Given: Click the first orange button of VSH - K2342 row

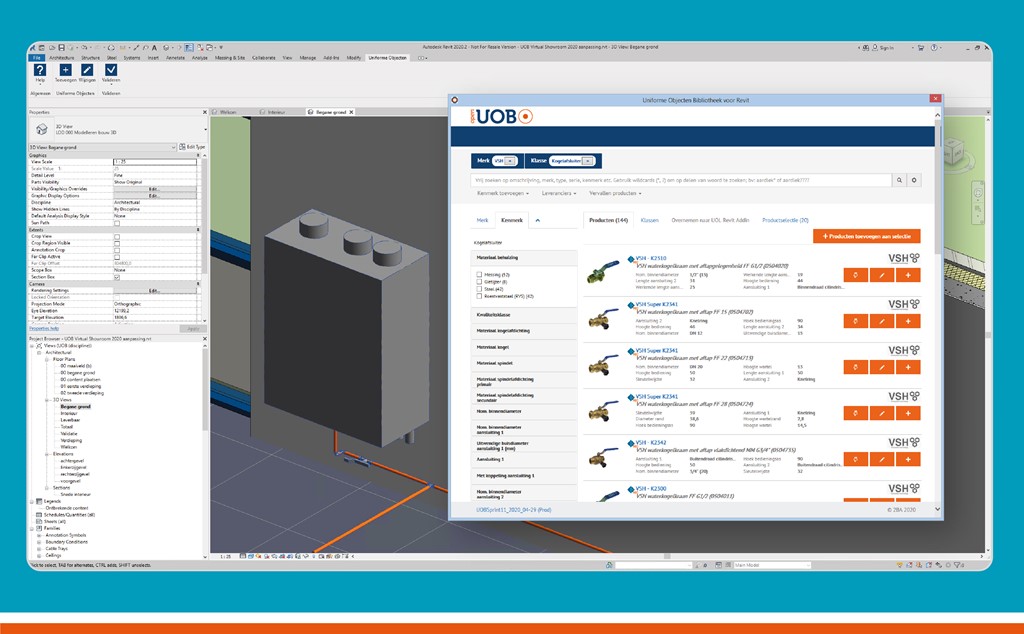Looking at the screenshot, I should click(x=856, y=460).
